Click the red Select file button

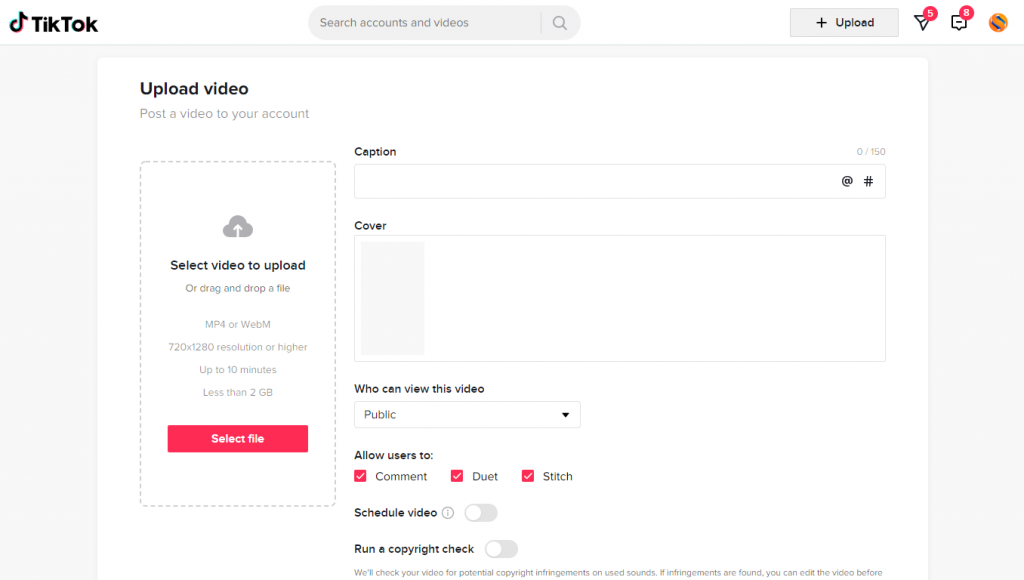click(238, 439)
